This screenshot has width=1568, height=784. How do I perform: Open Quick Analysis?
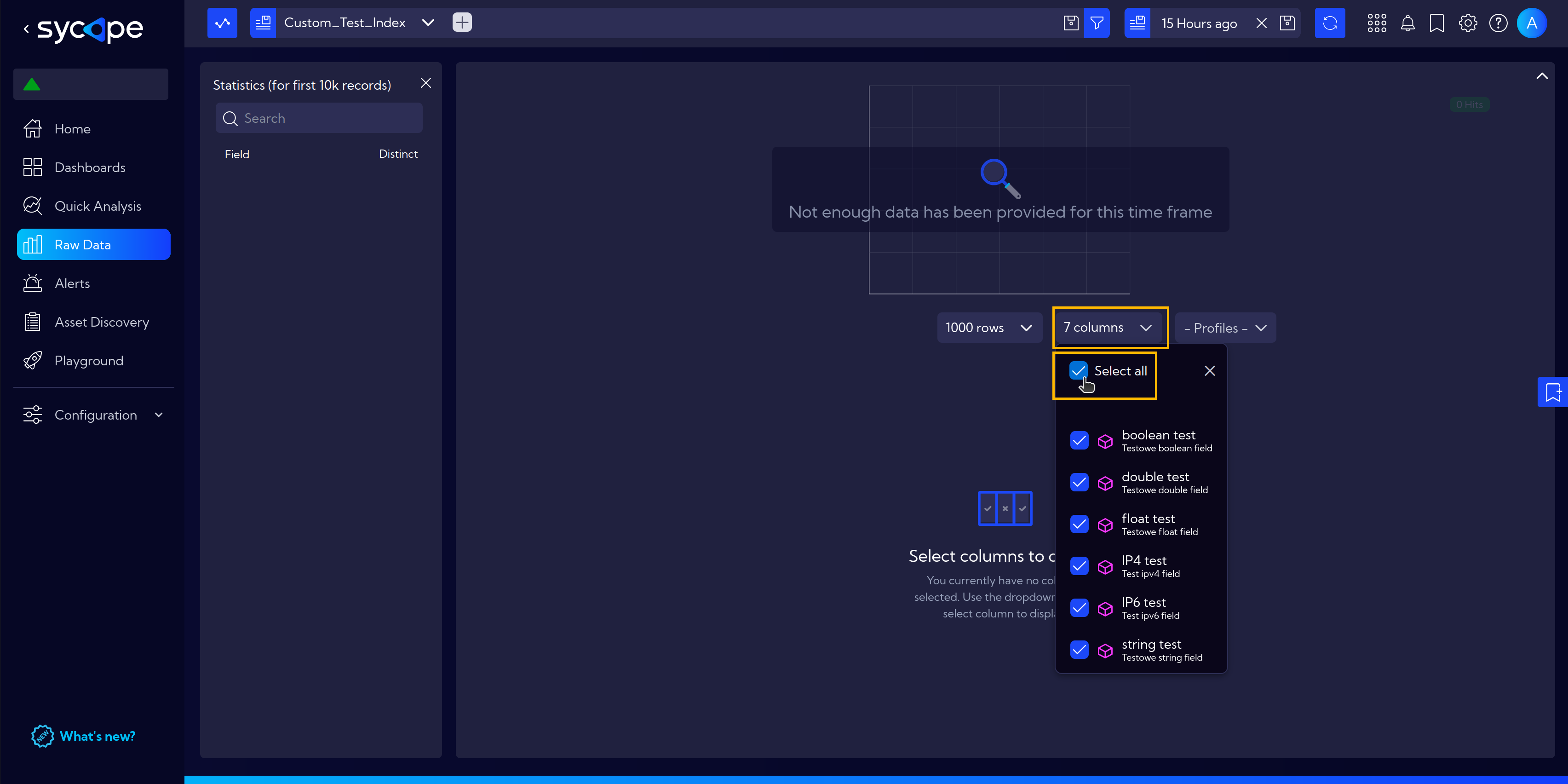pyautogui.click(x=94, y=206)
